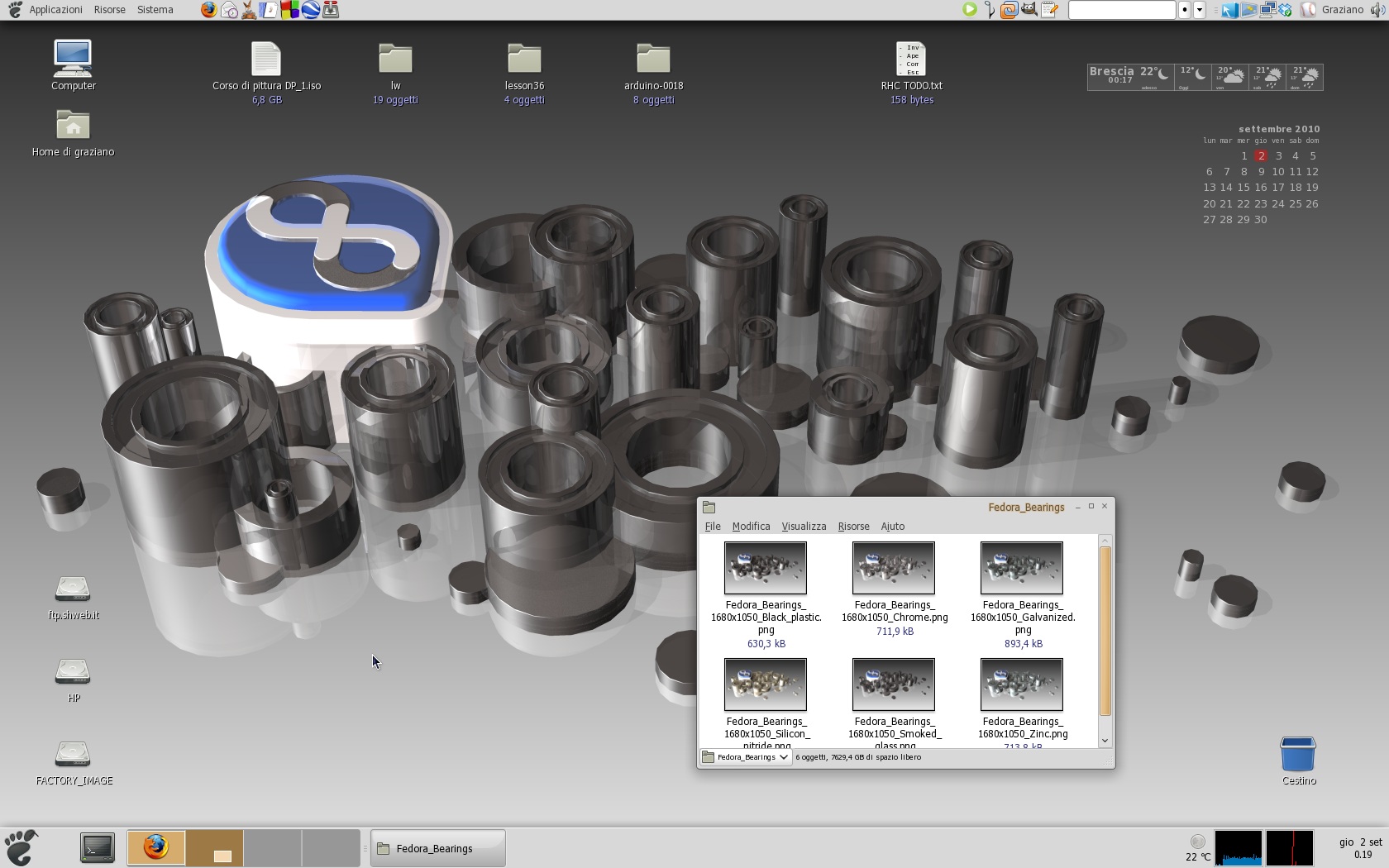Select the Galvanized.png thumbnail
Screen dimensions: 1389x868
pyautogui.click(x=1022, y=568)
